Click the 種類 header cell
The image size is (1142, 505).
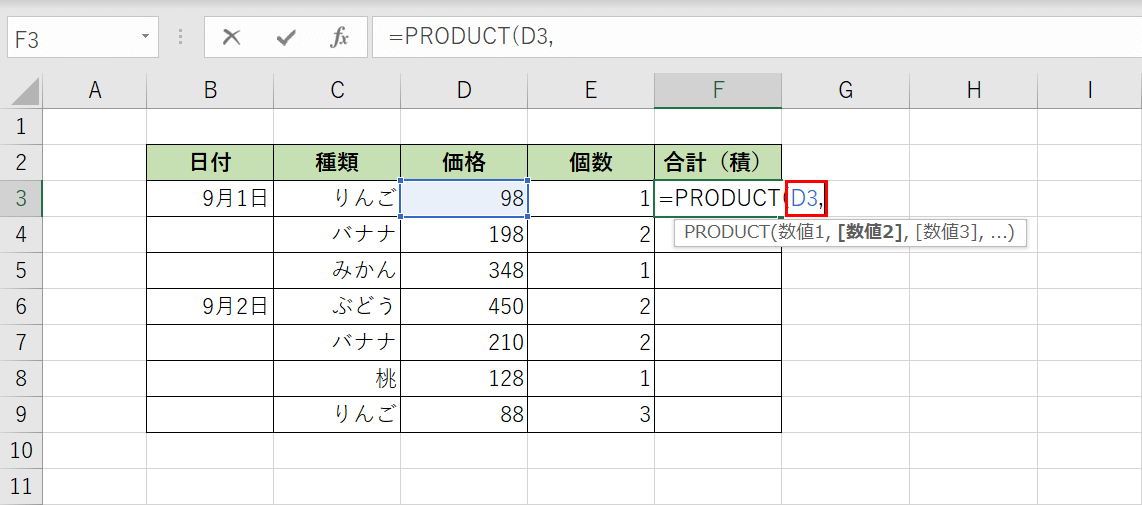(337, 163)
